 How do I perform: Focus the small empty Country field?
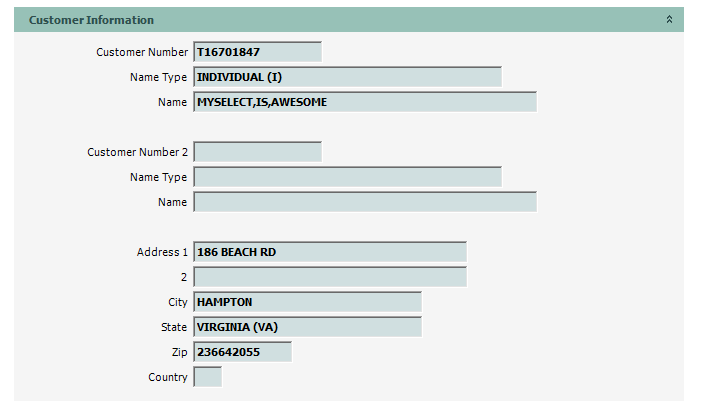208,377
